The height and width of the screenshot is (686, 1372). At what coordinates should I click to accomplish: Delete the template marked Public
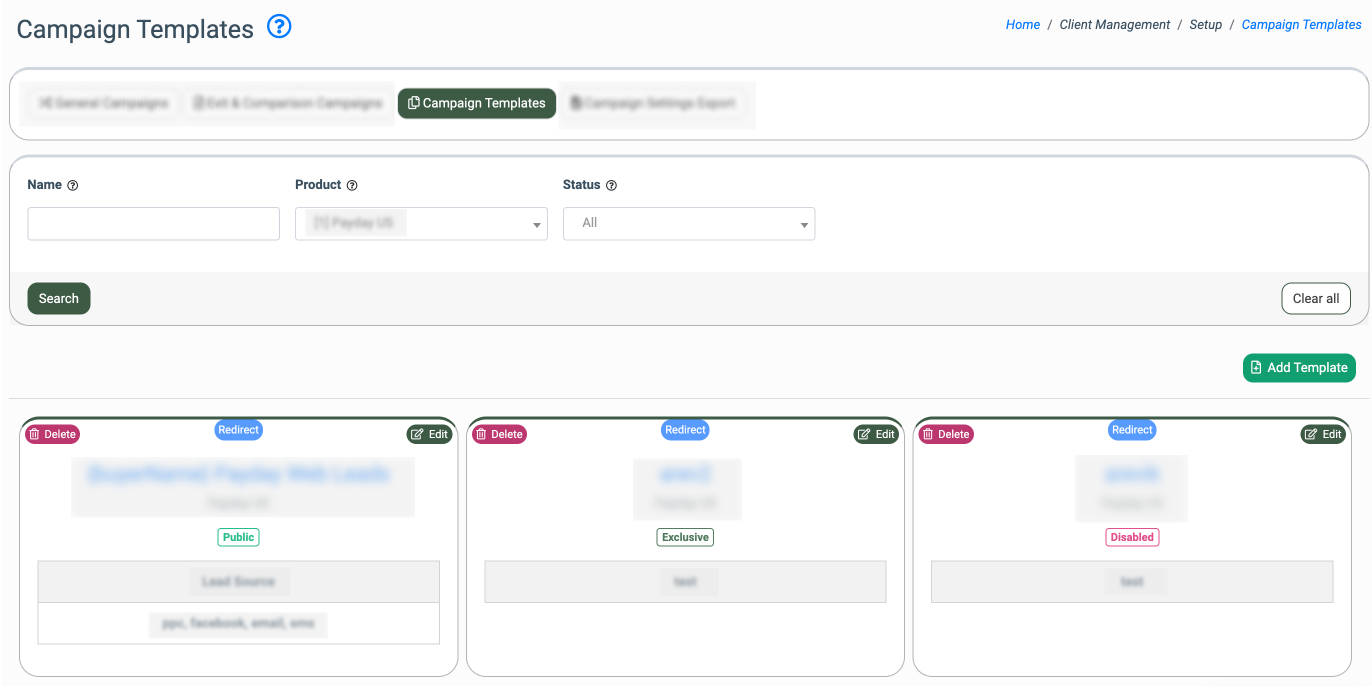pyautogui.click(x=52, y=434)
